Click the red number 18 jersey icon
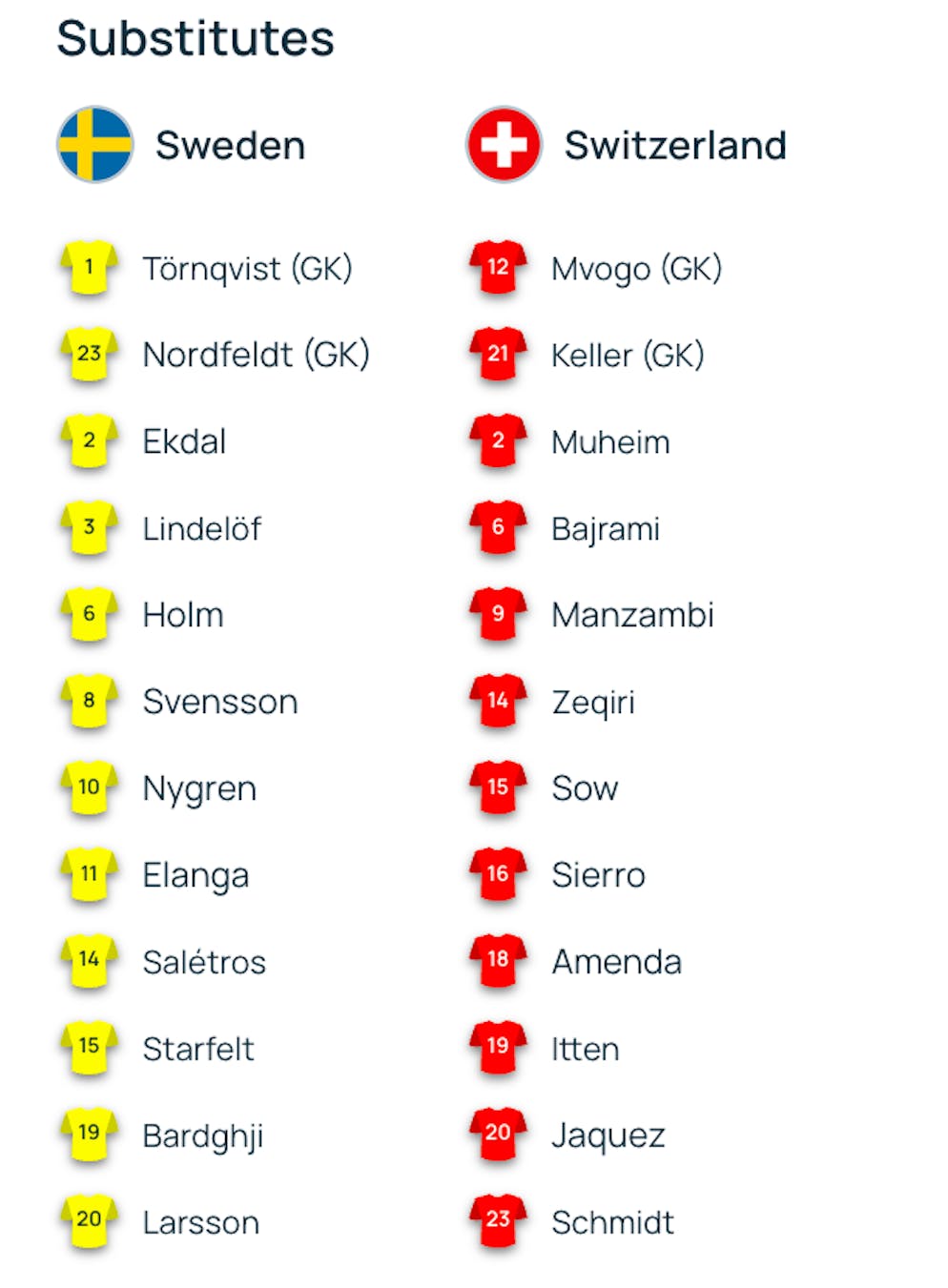Viewport: 948px width, 1288px height. point(498,960)
